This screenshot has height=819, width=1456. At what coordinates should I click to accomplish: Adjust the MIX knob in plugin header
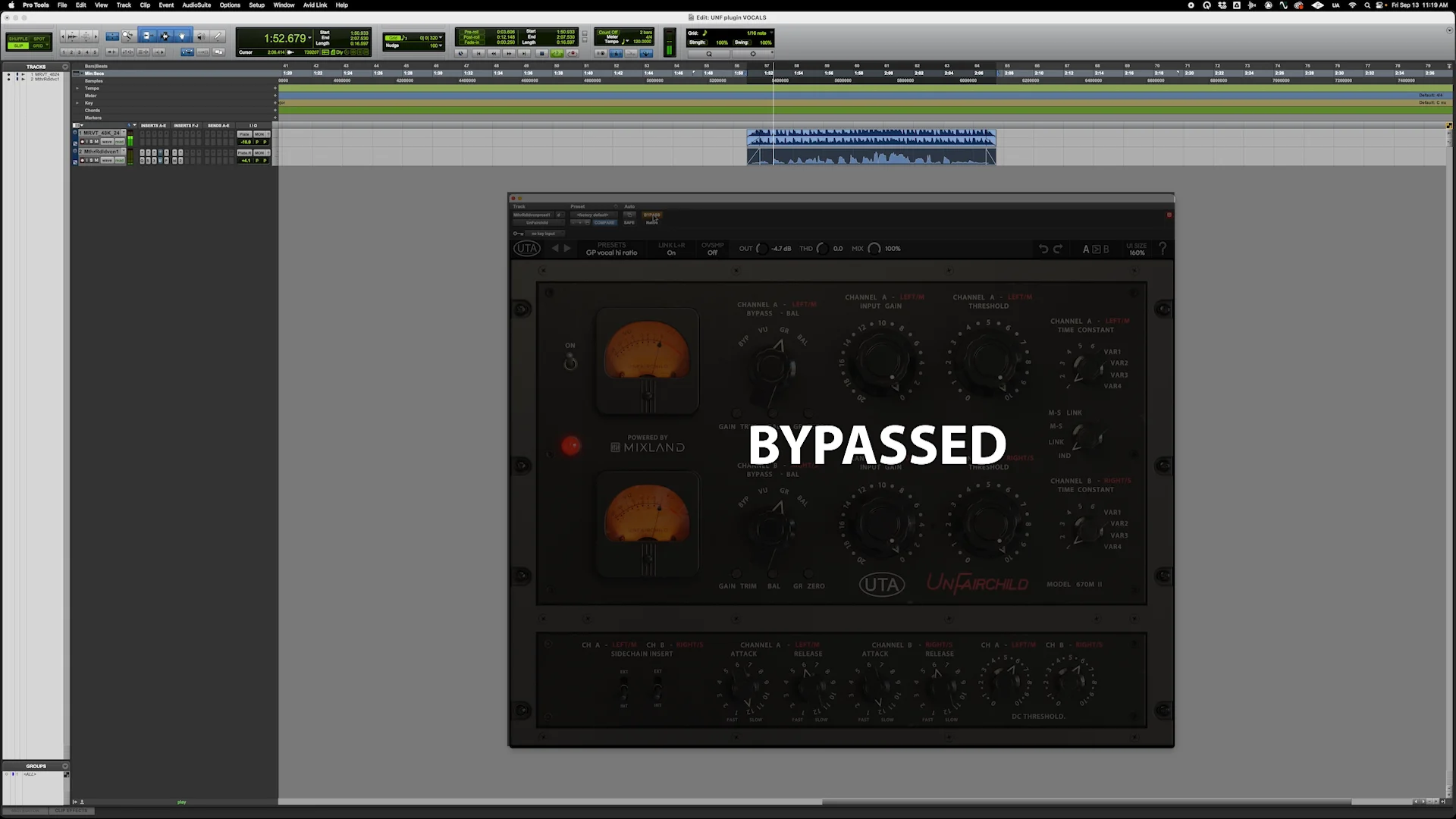click(x=874, y=249)
